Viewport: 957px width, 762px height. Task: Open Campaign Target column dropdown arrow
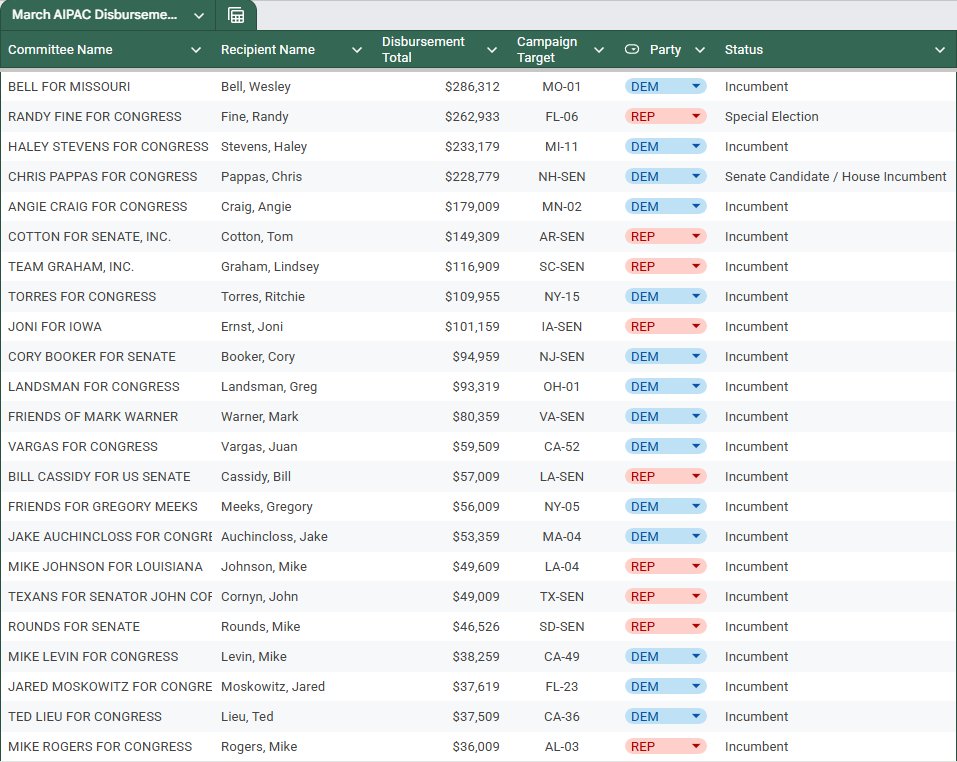[x=599, y=50]
